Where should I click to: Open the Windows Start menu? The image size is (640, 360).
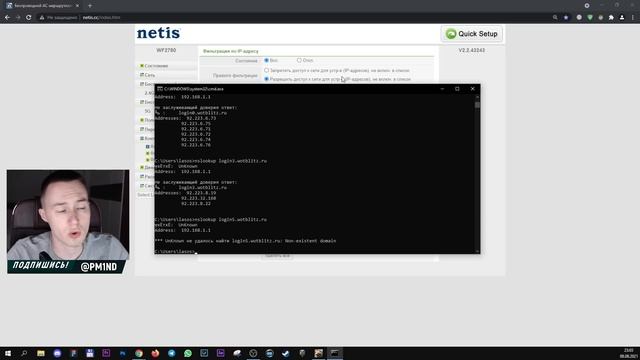click(8, 353)
